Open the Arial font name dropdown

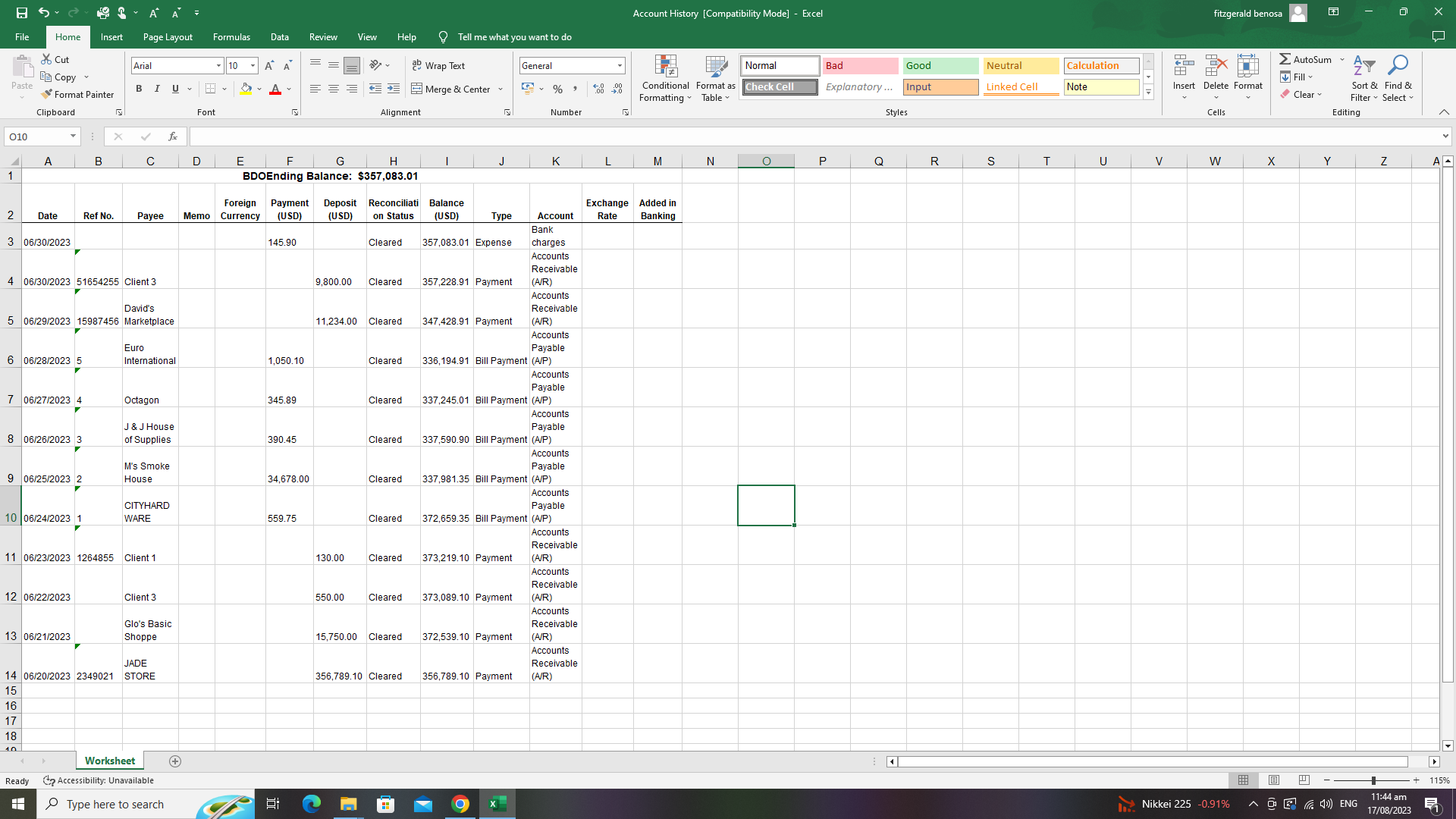pyautogui.click(x=218, y=66)
